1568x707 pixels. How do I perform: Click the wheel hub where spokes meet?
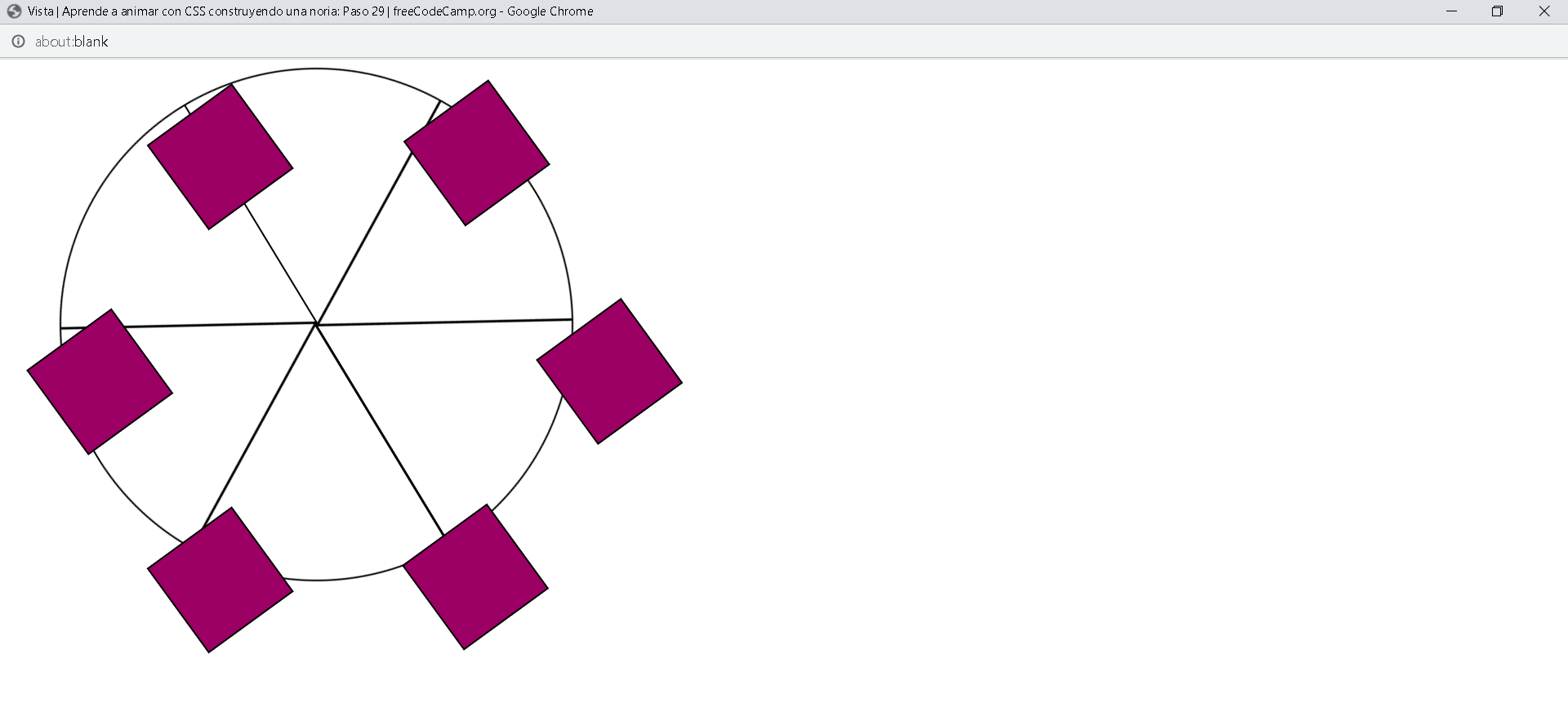[x=316, y=325]
